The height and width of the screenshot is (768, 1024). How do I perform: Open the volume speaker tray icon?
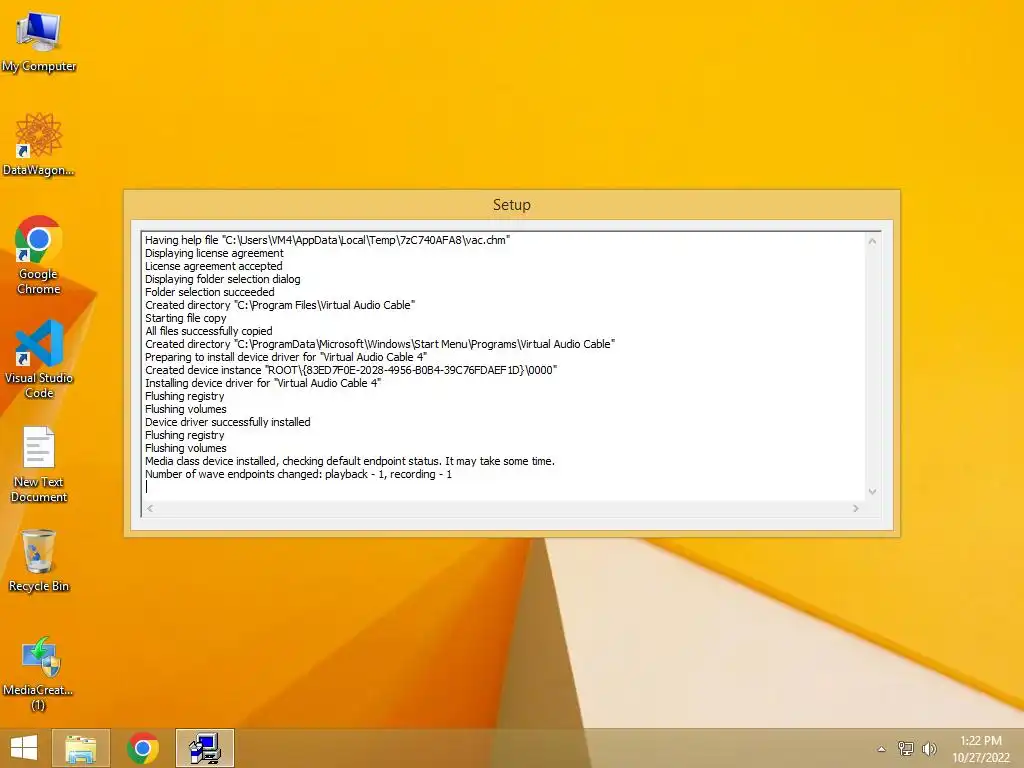929,749
